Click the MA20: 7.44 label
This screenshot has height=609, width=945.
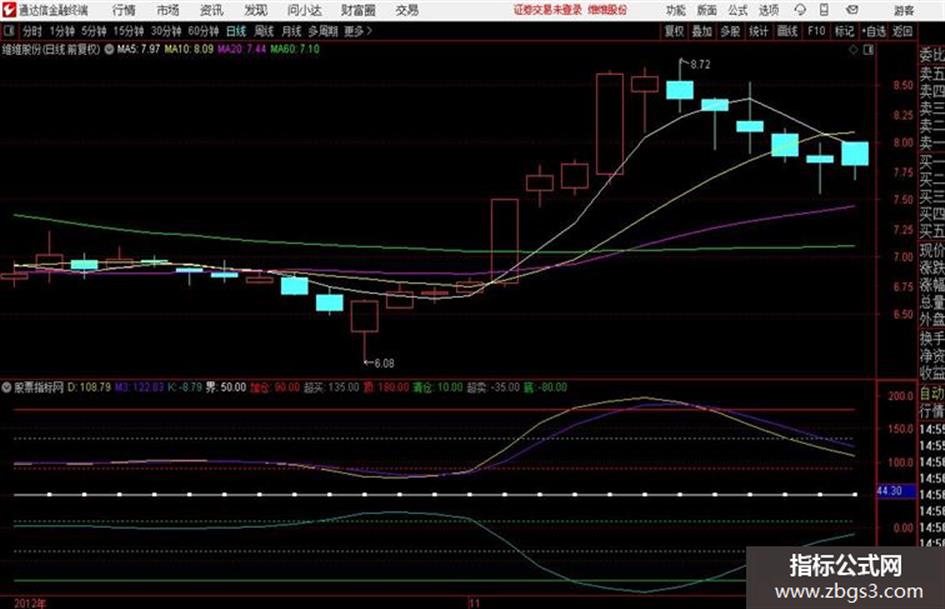click(242, 49)
